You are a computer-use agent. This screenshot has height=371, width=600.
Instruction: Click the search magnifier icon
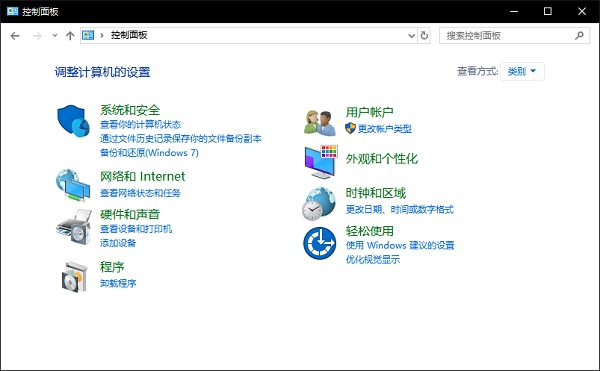[x=579, y=36]
